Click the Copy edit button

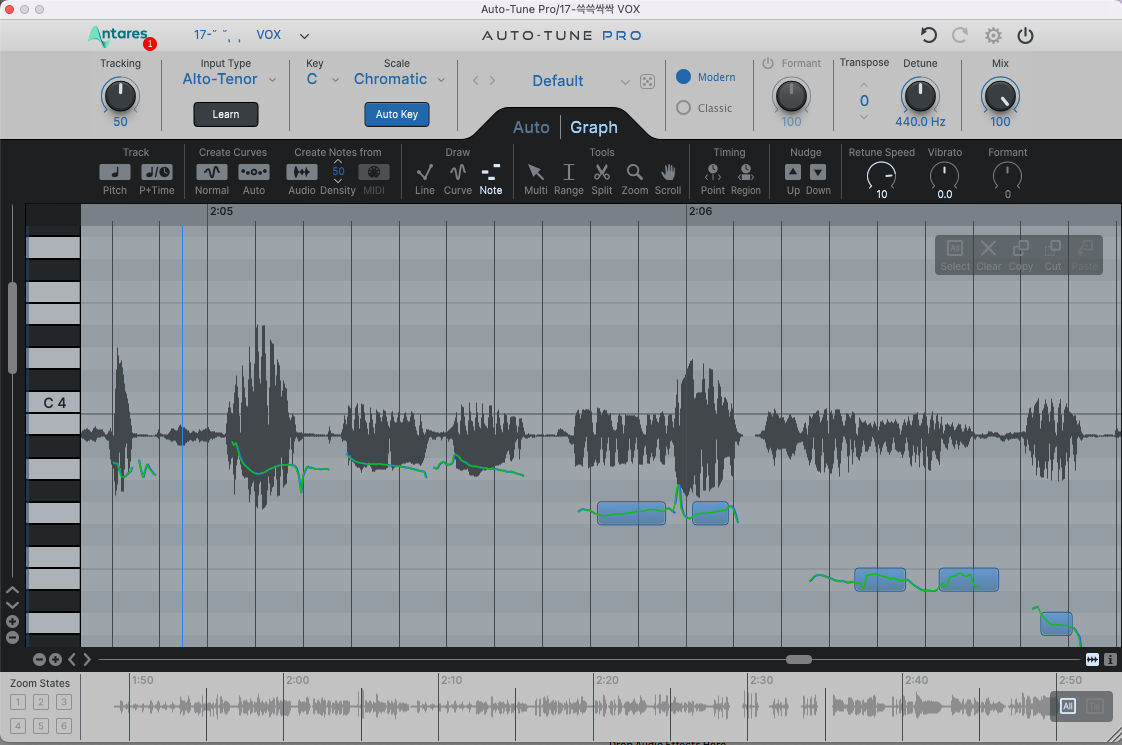[x=1021, y=255]
